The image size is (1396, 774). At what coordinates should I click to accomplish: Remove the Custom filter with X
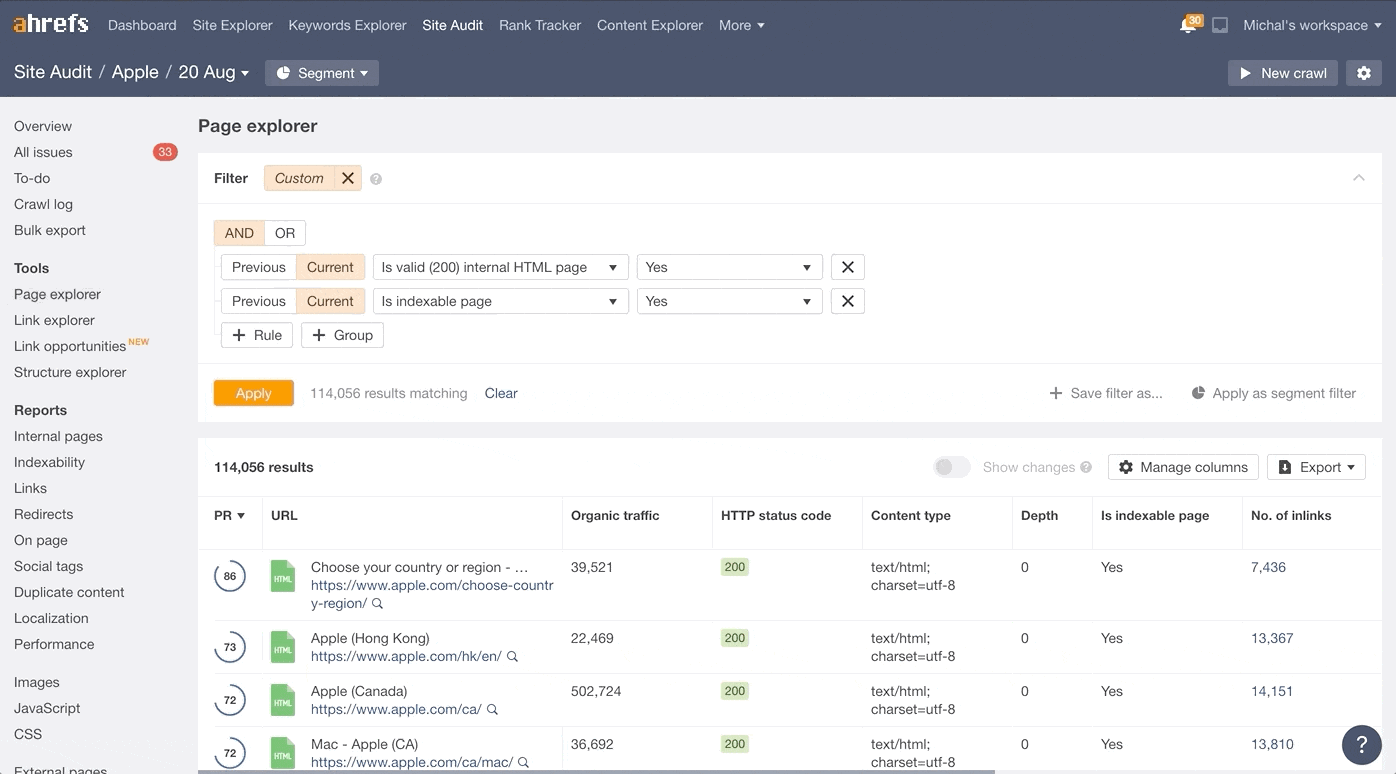coord(348,178)
